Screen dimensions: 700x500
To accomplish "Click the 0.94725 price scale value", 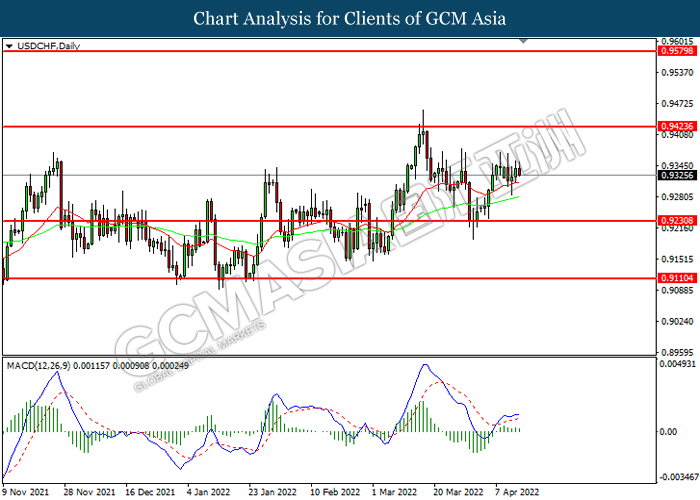I will tap(677, 104).
